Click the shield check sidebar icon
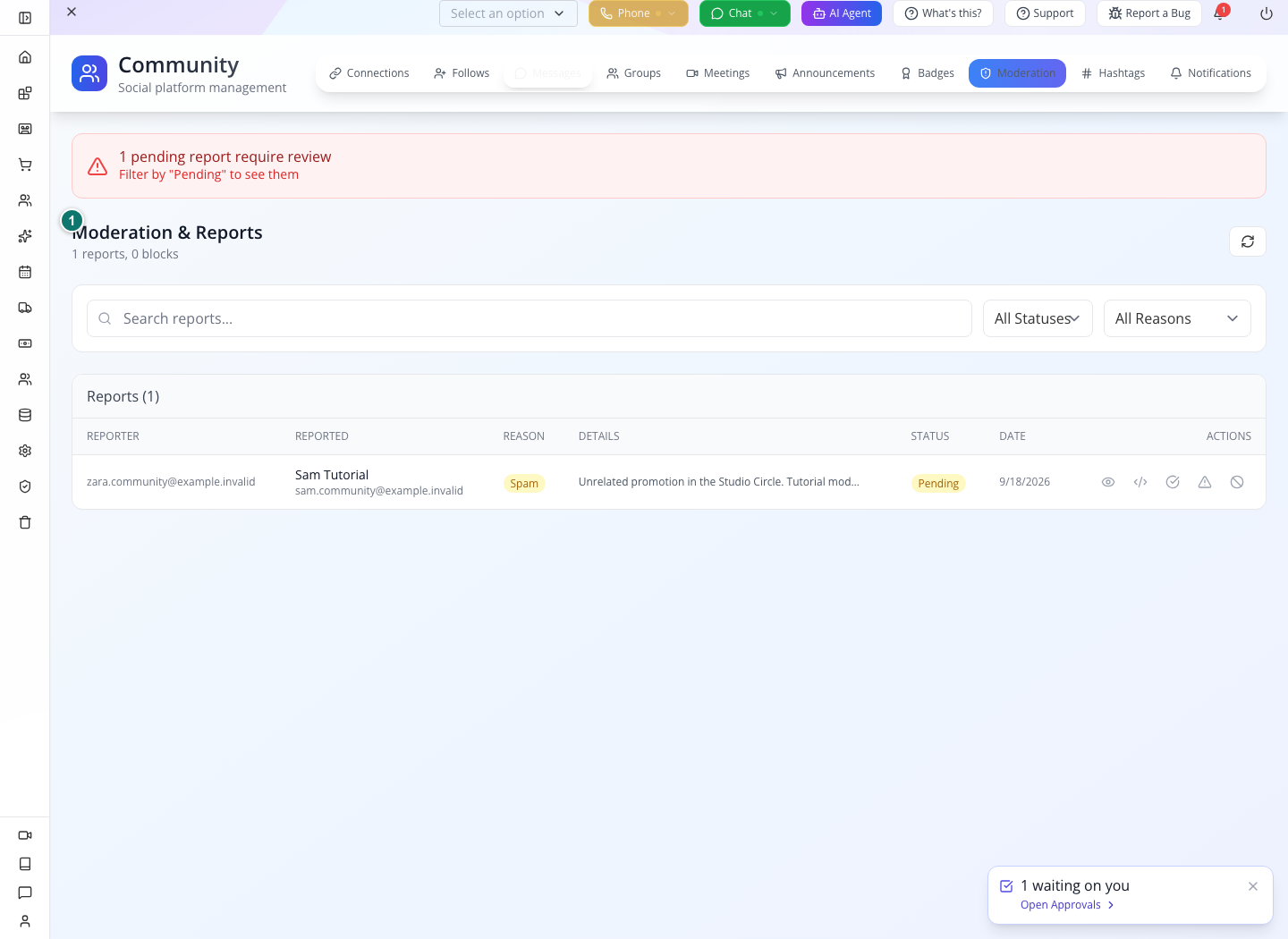 coord(25,486)
